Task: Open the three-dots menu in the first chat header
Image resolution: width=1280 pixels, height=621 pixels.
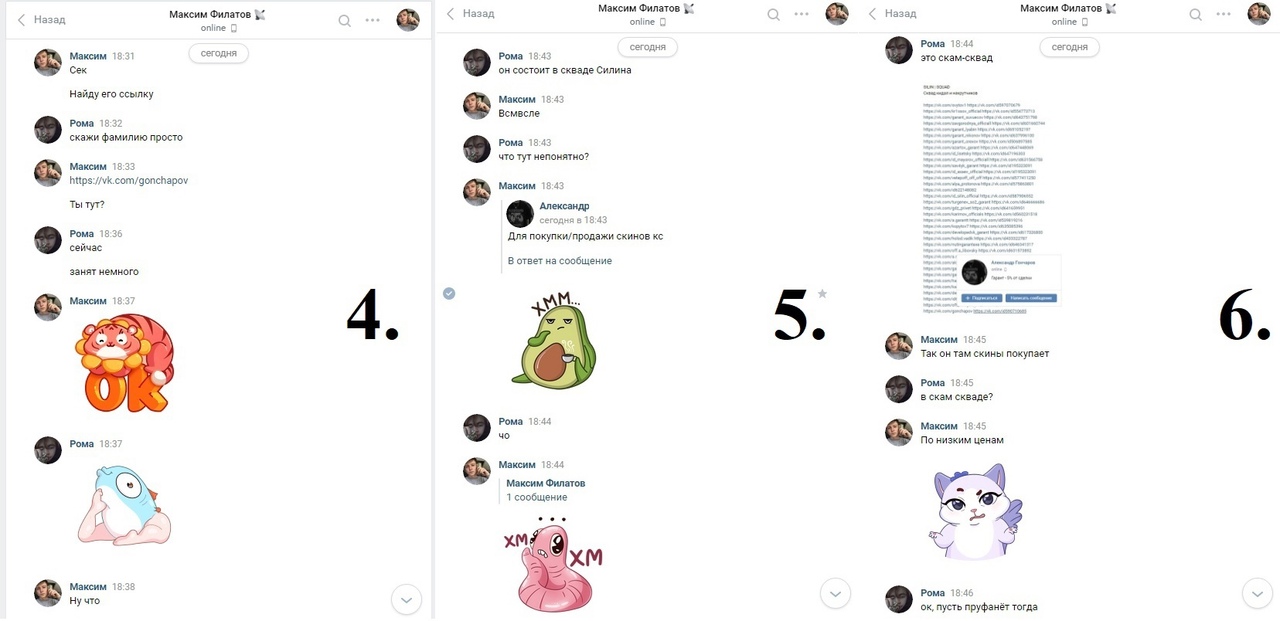Action: point(373,20)
